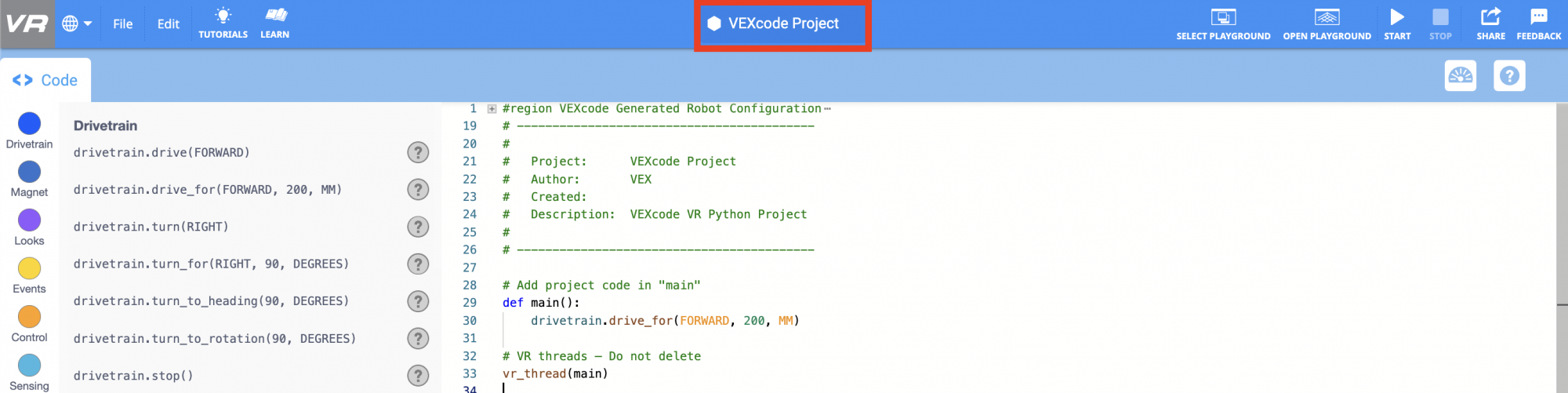The image size is (1568, 393).
Task: Start the project with play button
Action: (1397, 24)
